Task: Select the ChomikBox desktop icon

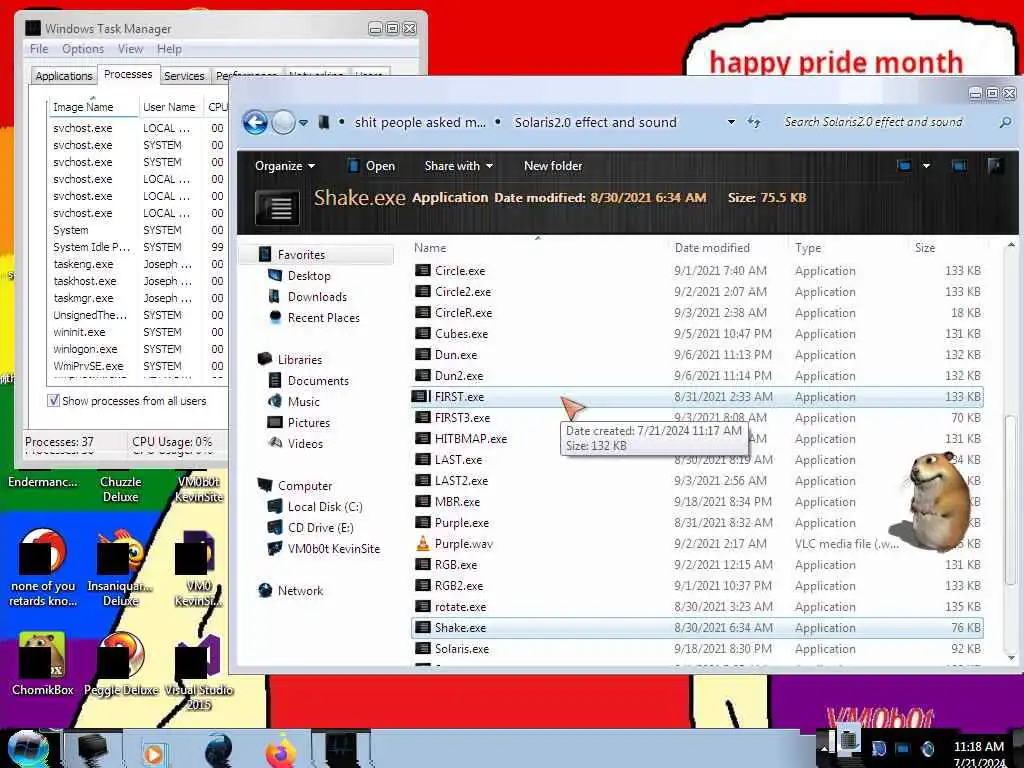Action: pos(42,664)
